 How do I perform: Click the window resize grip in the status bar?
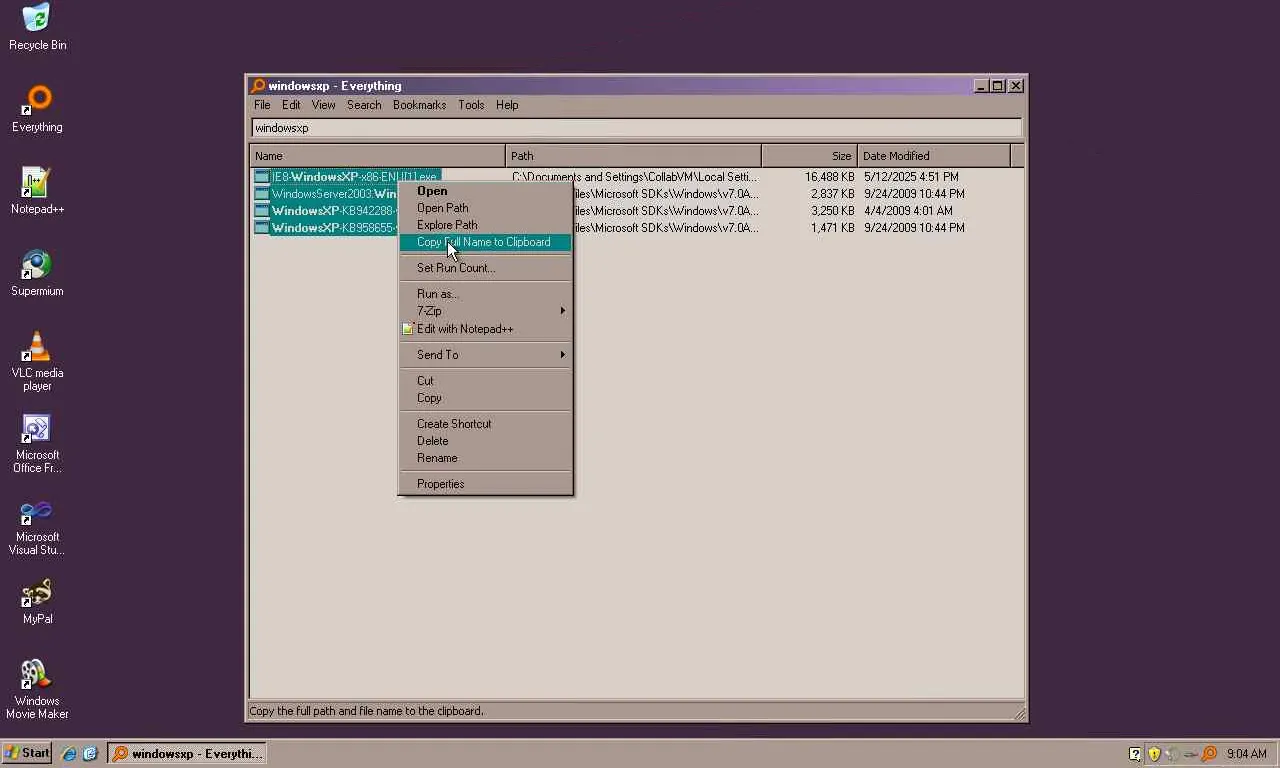click(1019, 713)
